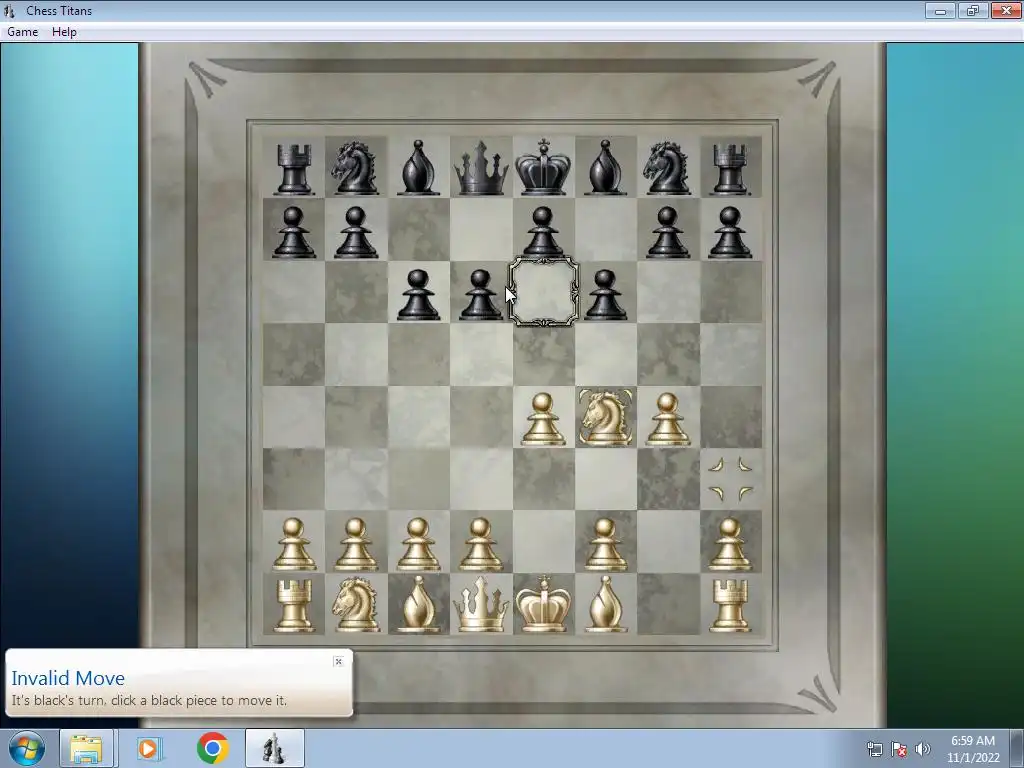
Task: Click the white rook on a1
Action: click(294, 606)
